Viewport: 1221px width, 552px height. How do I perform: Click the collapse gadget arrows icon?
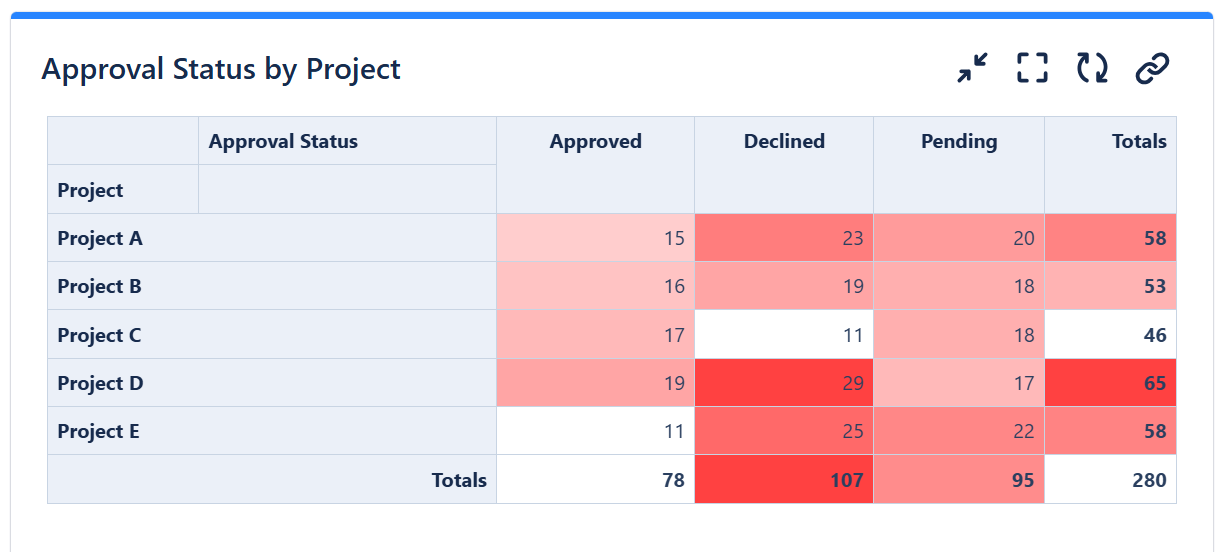(x=972, y=68)
